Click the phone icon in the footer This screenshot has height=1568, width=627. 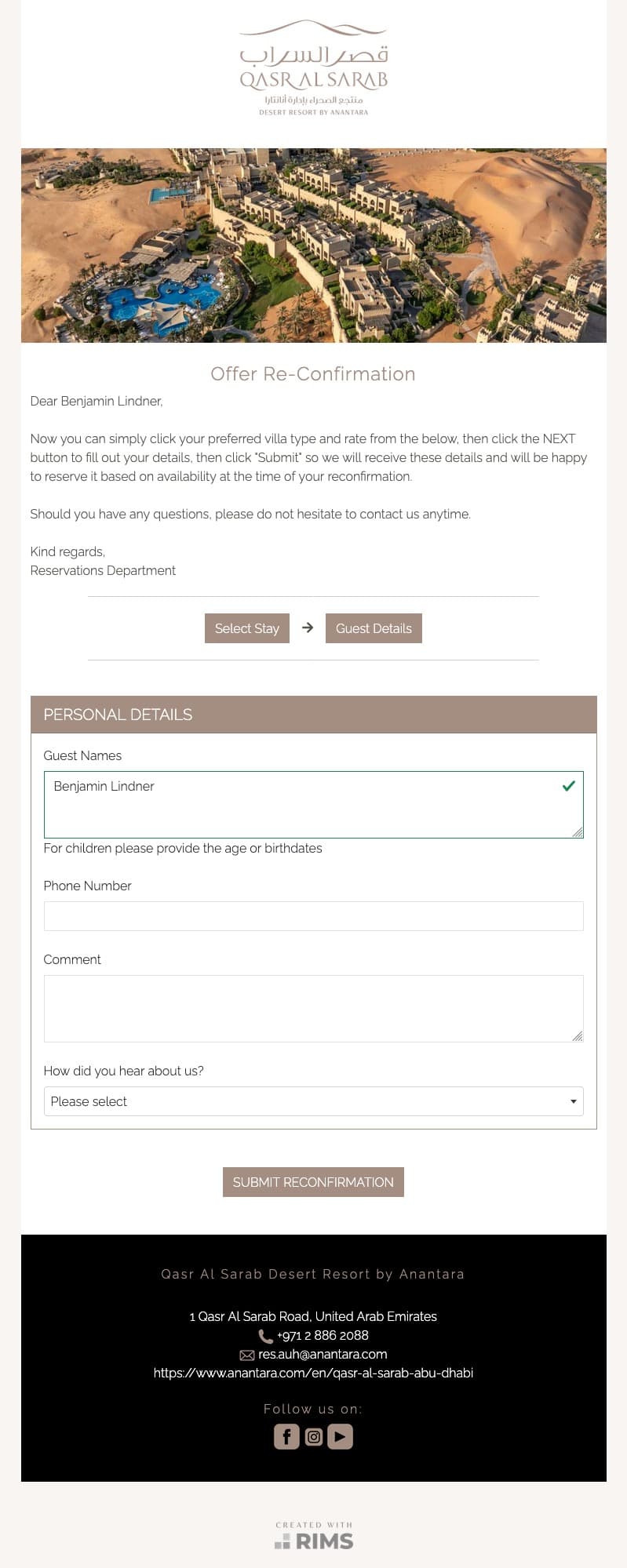click(266, 1336)
